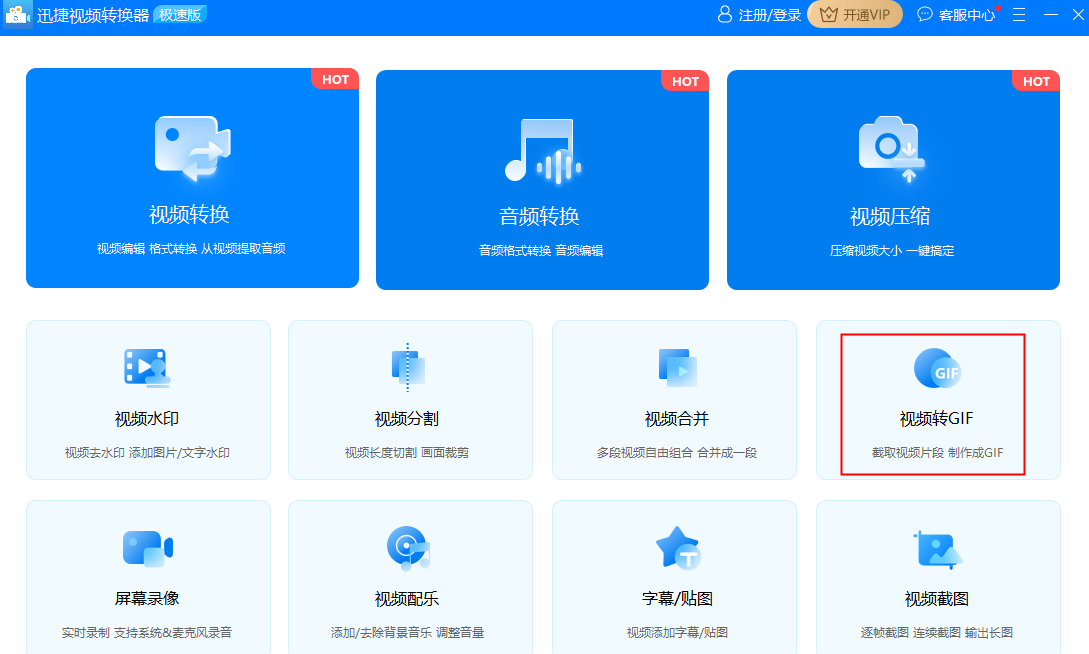The image size is (1089, 654).
Task: Click the crown icon on 开通VIP
Action: coord(829,15)
